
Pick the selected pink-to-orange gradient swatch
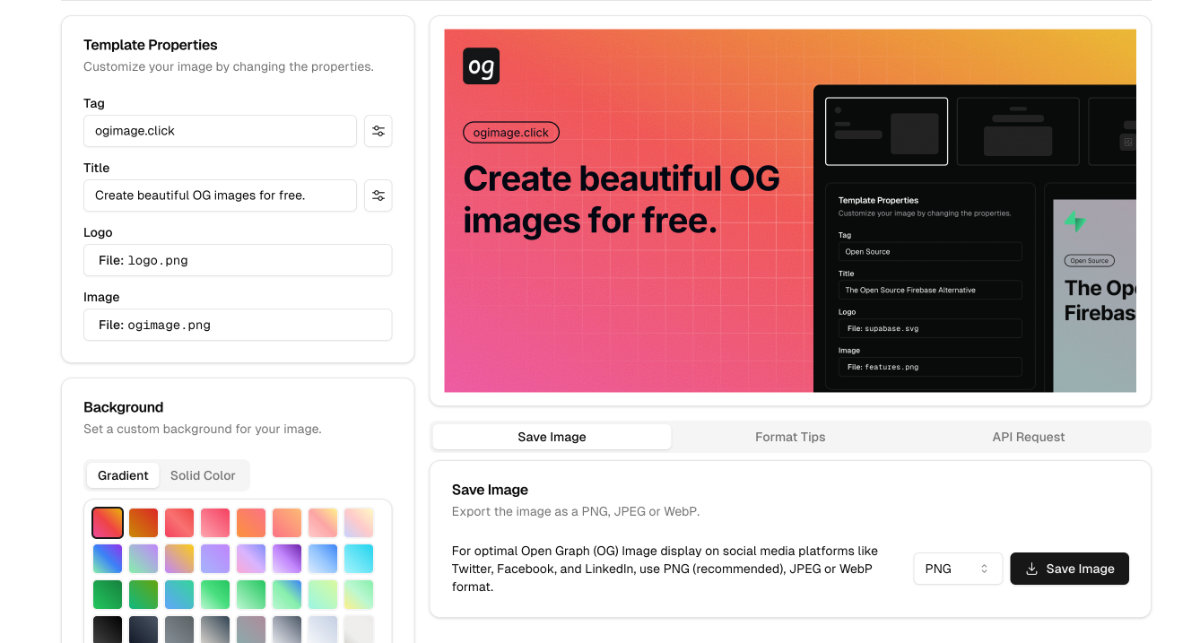point(107,522)
